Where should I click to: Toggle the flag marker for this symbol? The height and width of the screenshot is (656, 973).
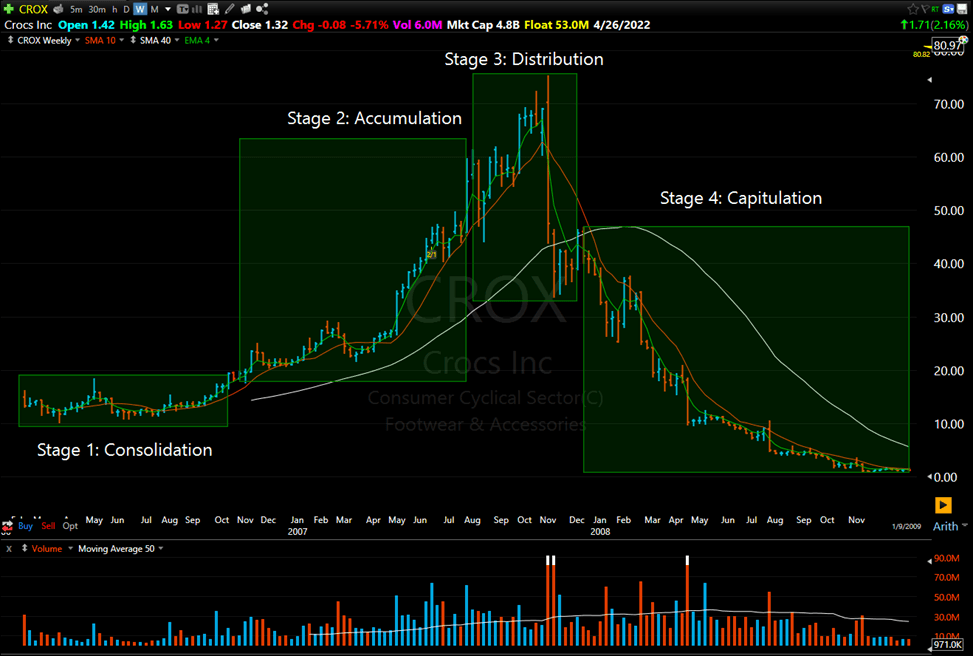point(925,8)
